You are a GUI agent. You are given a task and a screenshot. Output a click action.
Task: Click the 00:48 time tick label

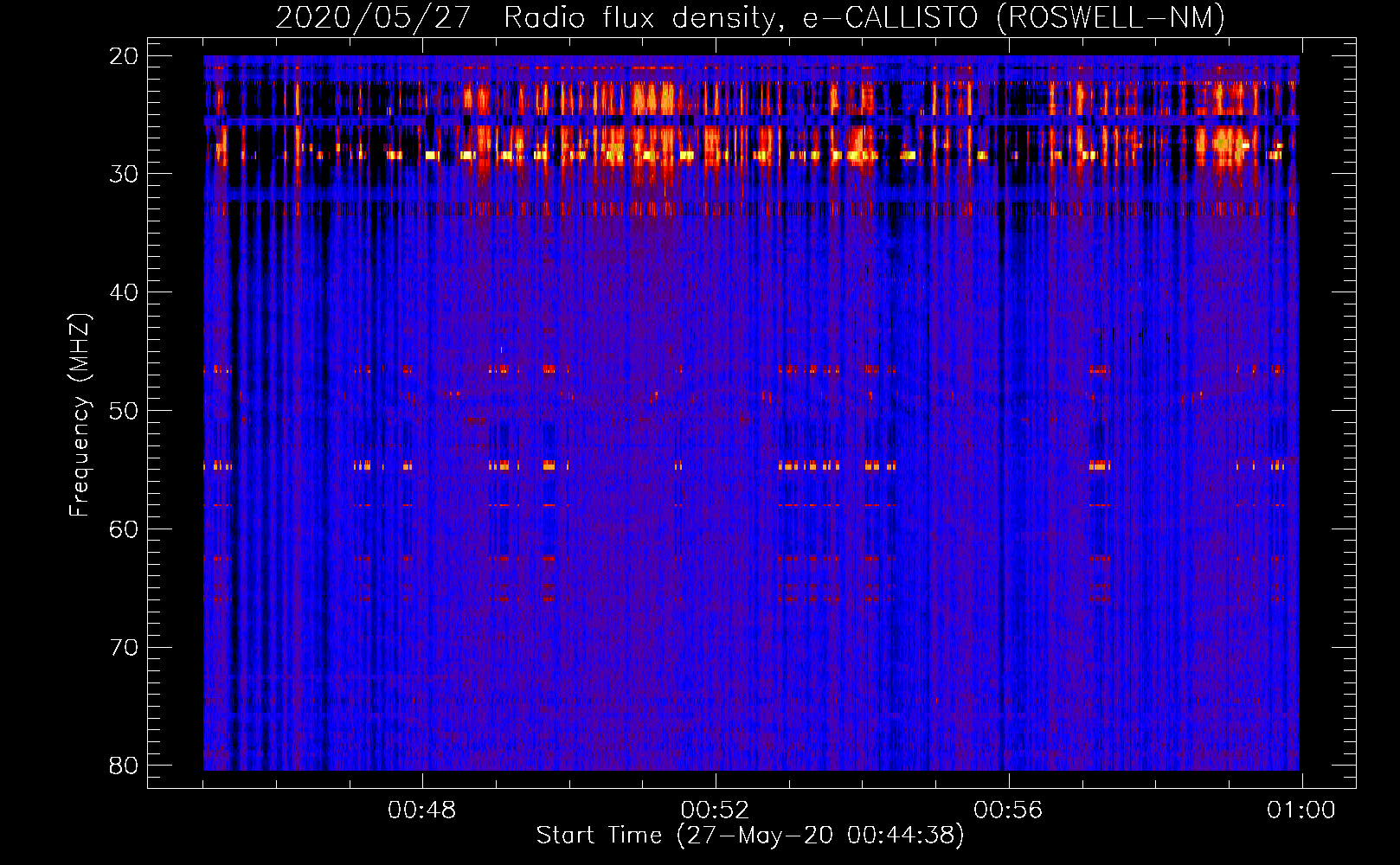click(422, 811)
